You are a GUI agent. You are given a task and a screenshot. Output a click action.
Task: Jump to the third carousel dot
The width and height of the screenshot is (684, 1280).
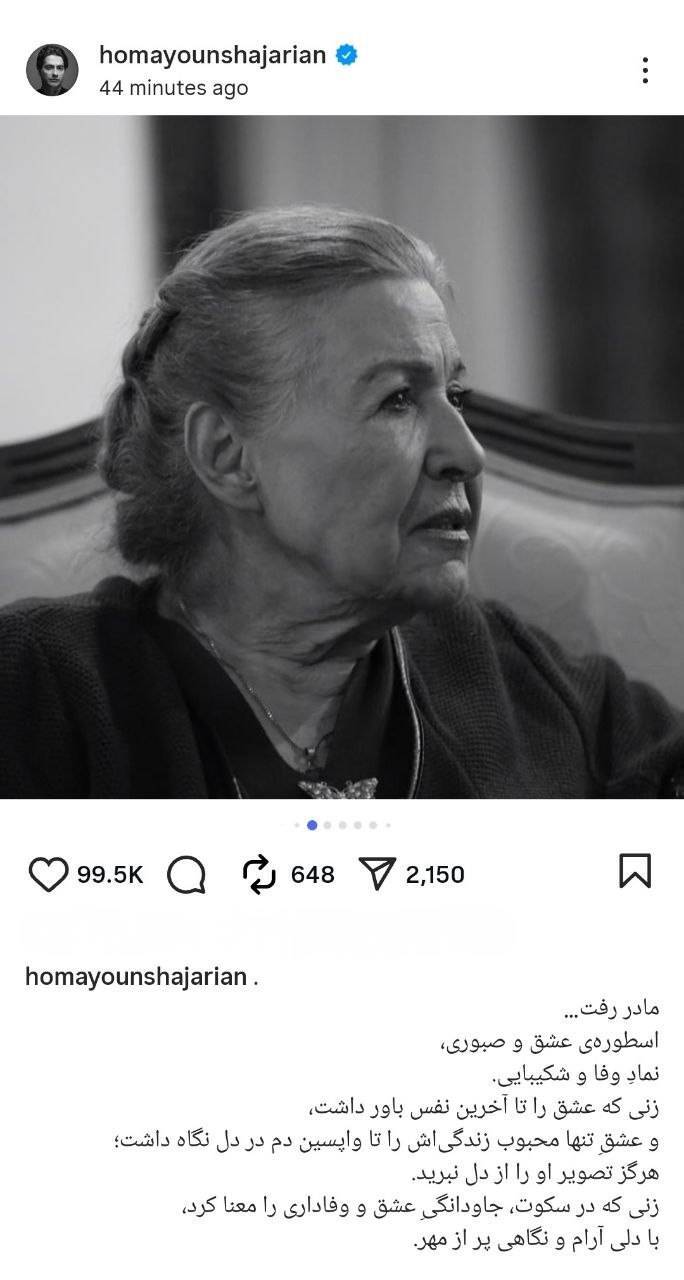click(327, 825)
